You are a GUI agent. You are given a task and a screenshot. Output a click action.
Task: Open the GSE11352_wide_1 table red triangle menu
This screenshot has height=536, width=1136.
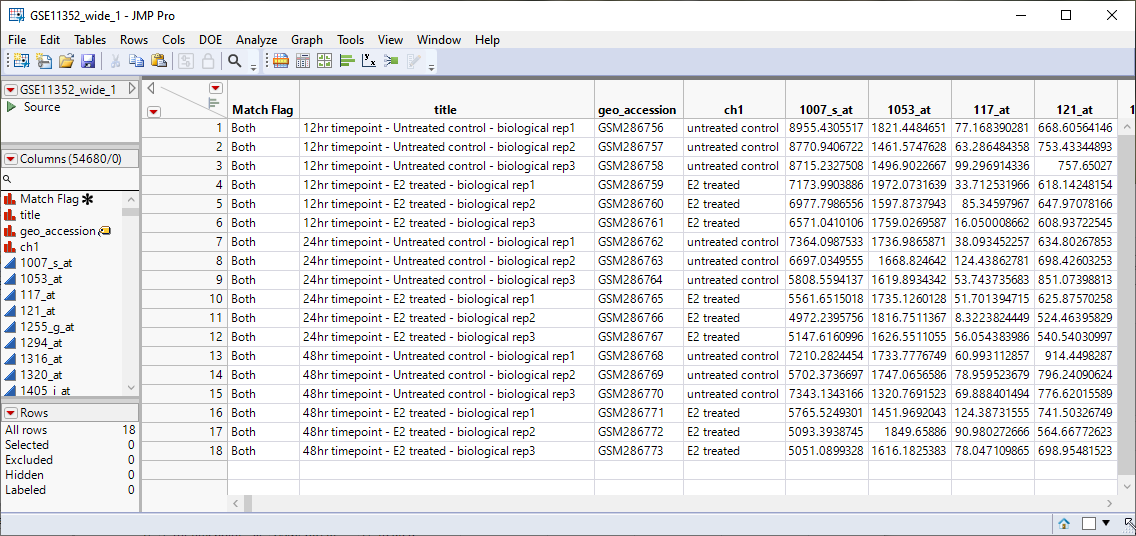tap(11, 90)
